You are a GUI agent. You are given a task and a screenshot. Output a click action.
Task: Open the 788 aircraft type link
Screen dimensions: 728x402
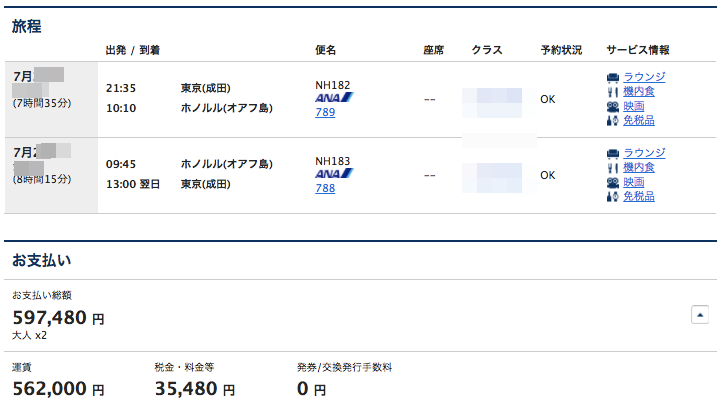(x=325, y=188)
